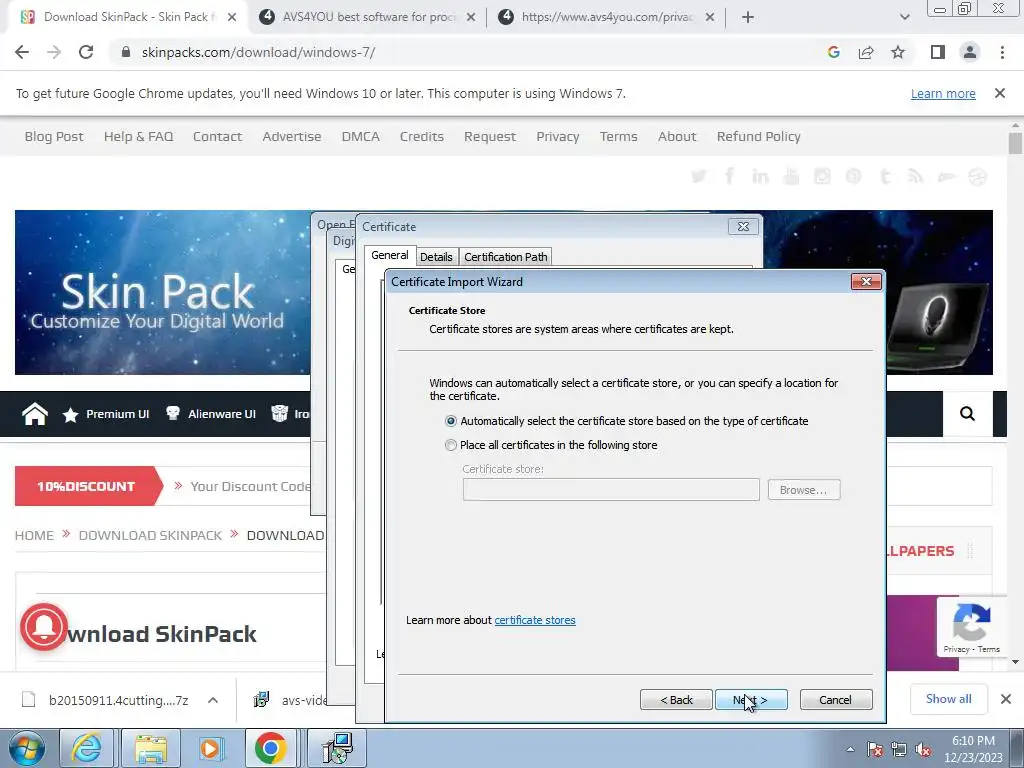
Task: Open Blog Post menu link
Action: click(54, 136)
